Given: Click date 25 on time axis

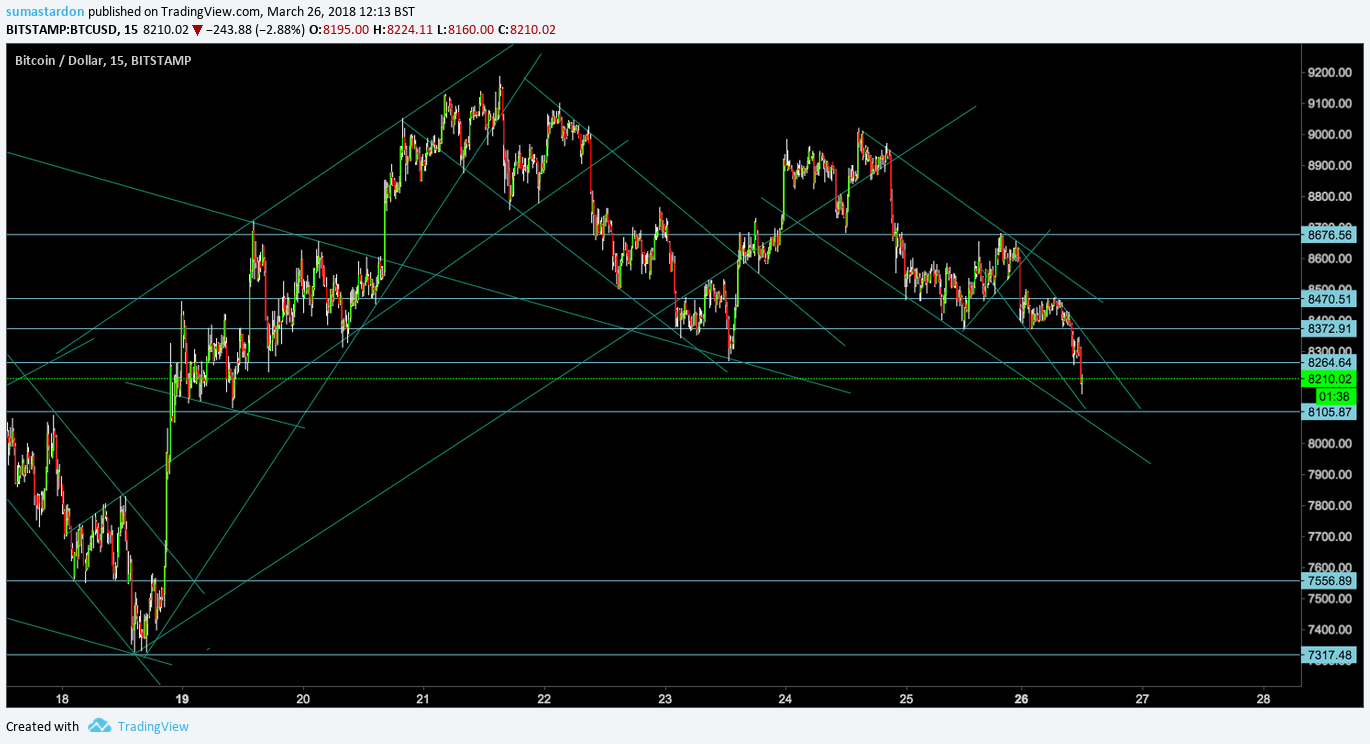Looking at the screenshot, I should 905,698.
